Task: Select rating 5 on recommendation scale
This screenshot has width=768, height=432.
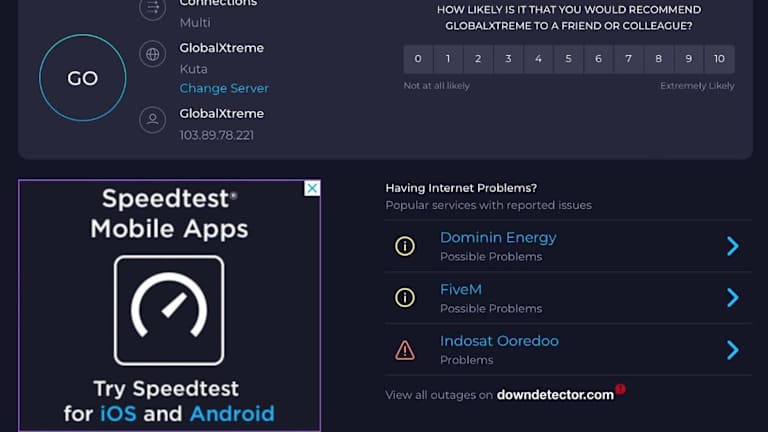Action: pyautogui.click(x=568, y=59)
